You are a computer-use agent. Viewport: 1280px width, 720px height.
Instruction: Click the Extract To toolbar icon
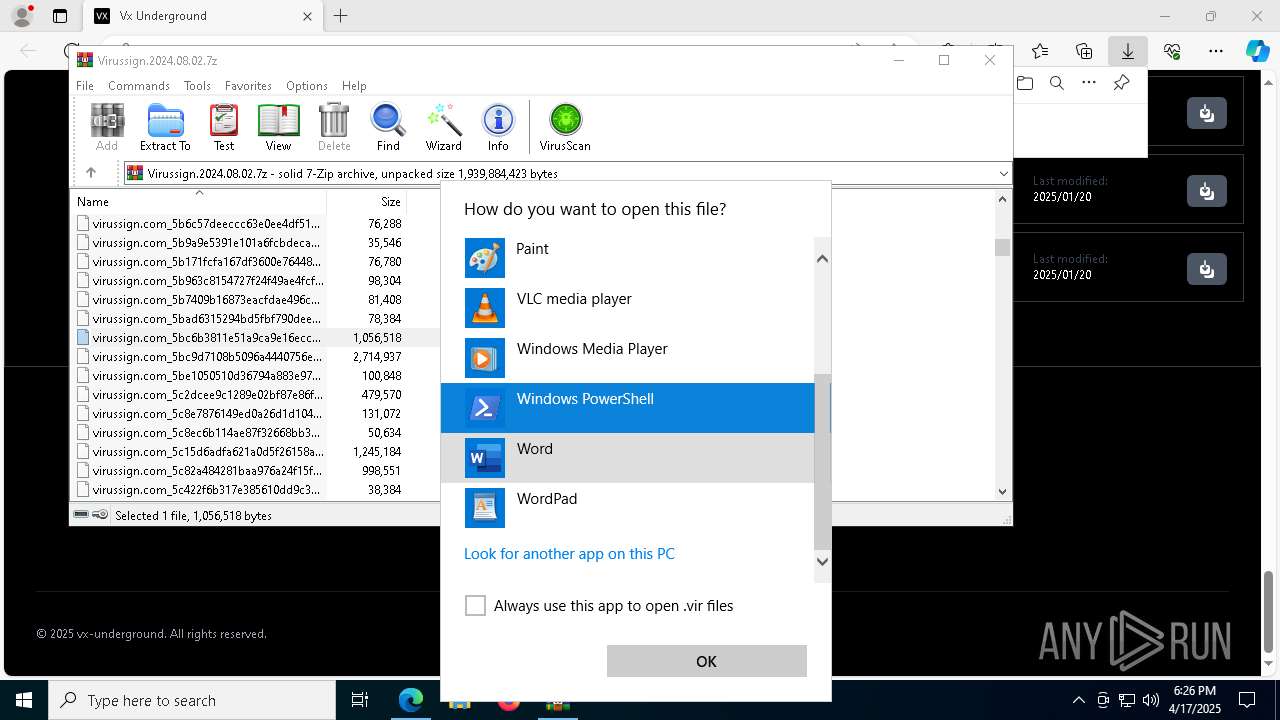point(165,127)
